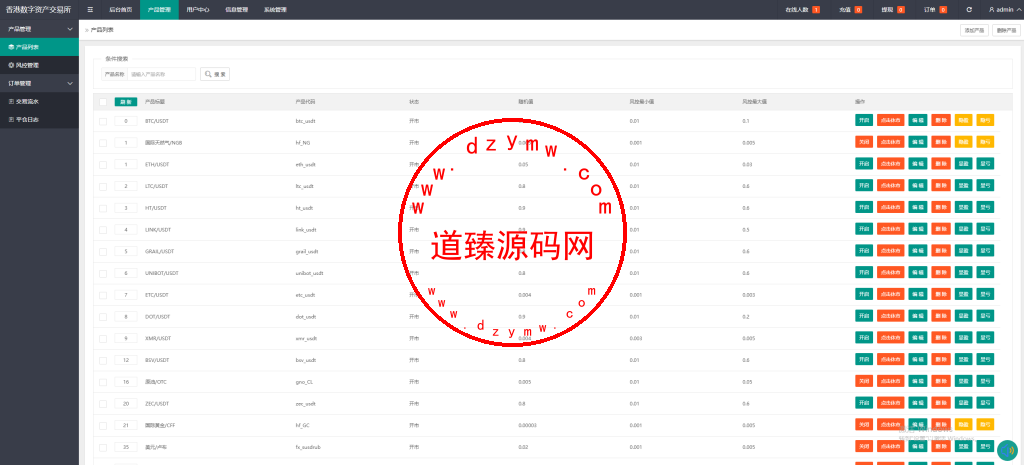Image resolution: width=1024 pixels, height=465 pixels.
Task: Click sort number field for BSV/USDT
Action: click(125, 360)
